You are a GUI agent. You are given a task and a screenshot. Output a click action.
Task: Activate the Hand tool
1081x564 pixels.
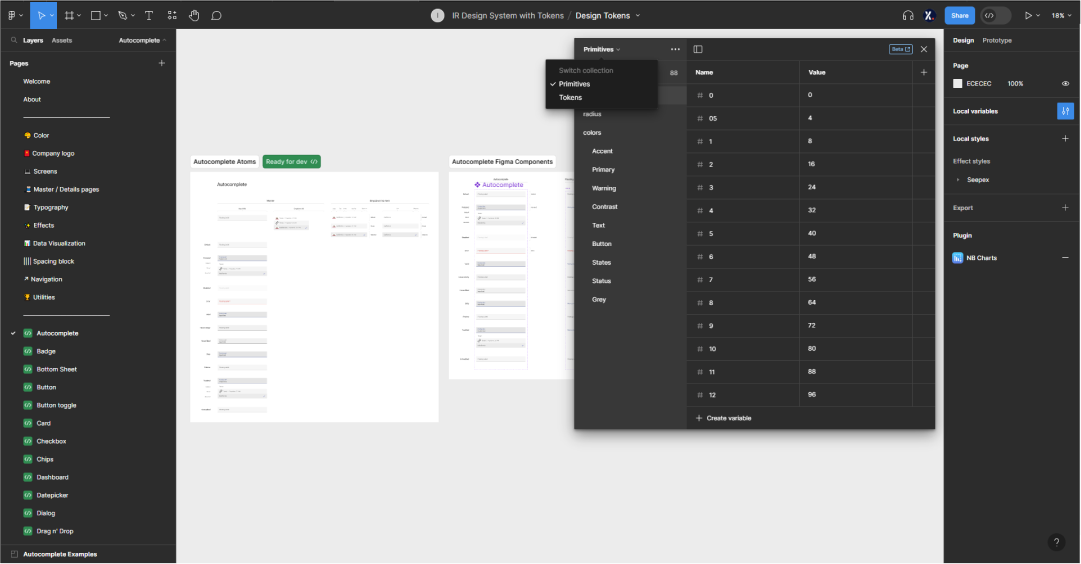(194, 16)
